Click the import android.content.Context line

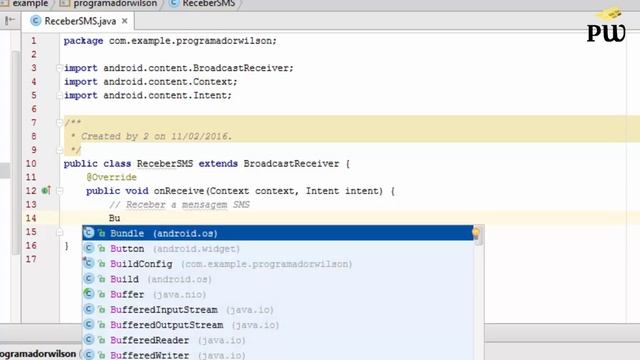(150, 82)
